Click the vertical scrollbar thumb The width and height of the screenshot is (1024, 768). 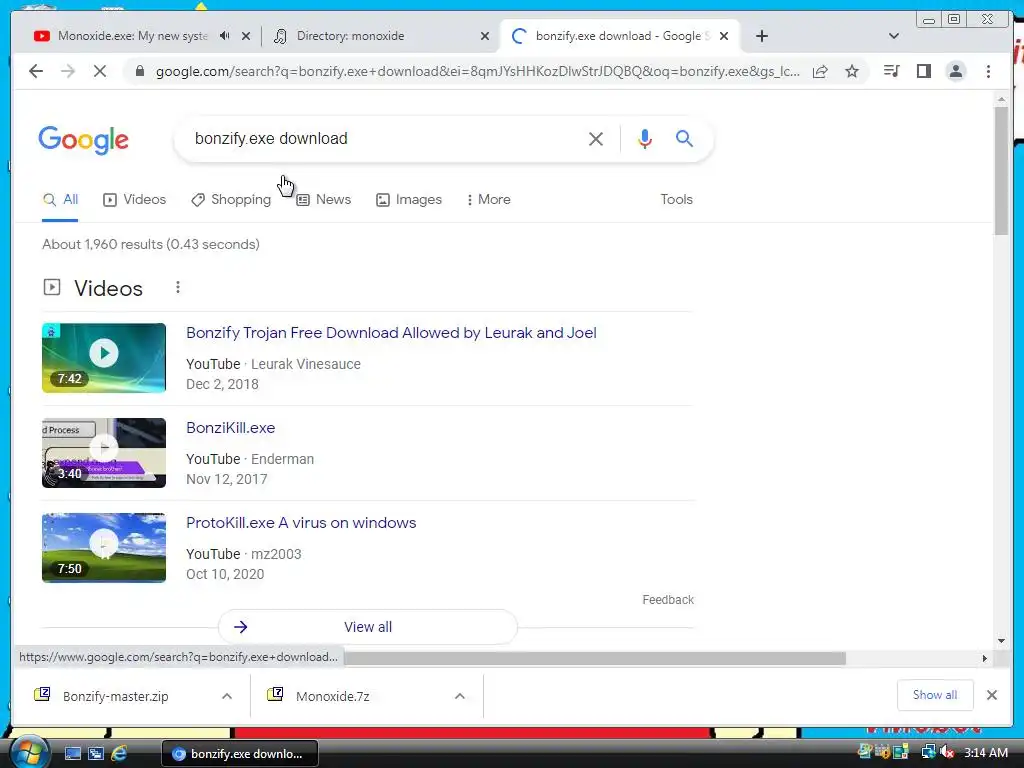(x=1001, y=170)
